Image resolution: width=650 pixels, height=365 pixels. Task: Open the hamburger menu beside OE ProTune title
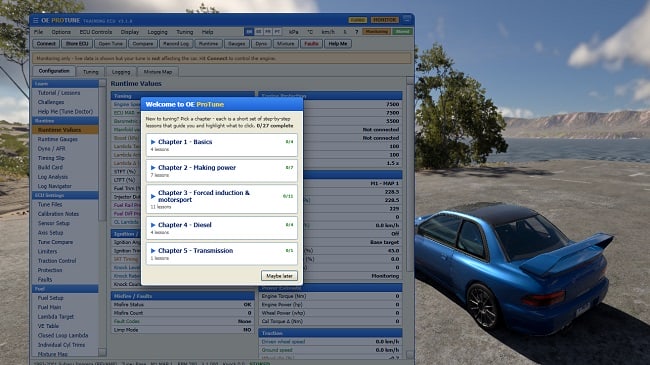(36, 20)
